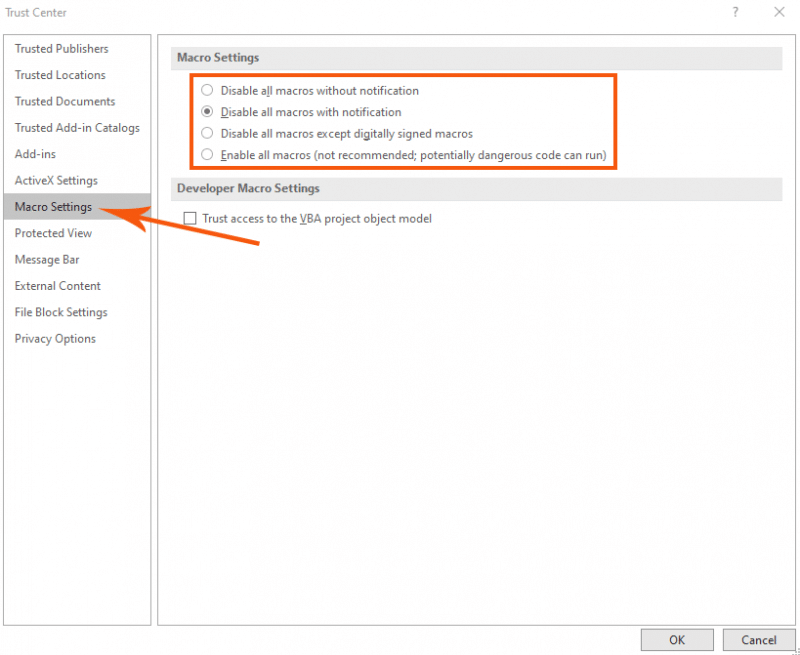The height and width of the screenshot is (655, 800).
Task: Check trust access to VBA project object model
Action: [189, 218]
